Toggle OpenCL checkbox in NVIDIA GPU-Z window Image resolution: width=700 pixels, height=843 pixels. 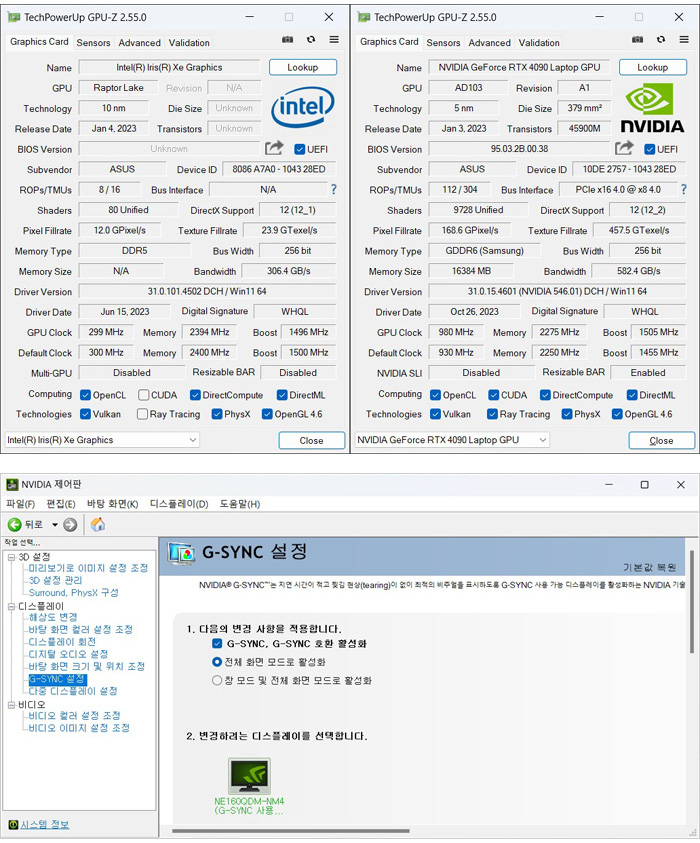tap(435, 395)
